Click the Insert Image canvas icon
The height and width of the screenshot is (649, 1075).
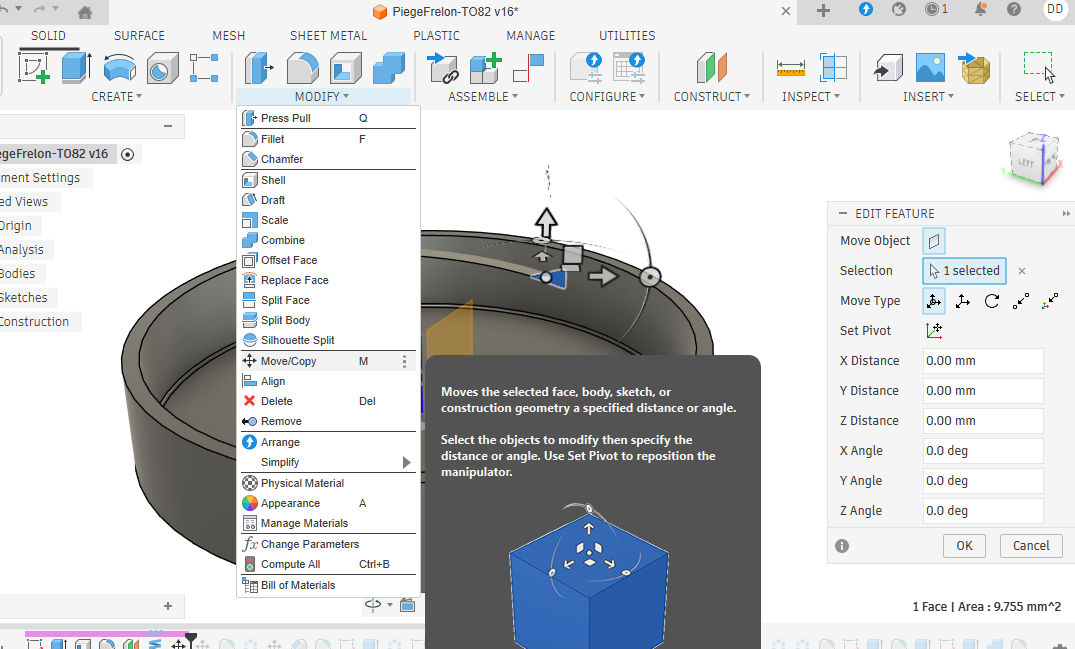930,68
